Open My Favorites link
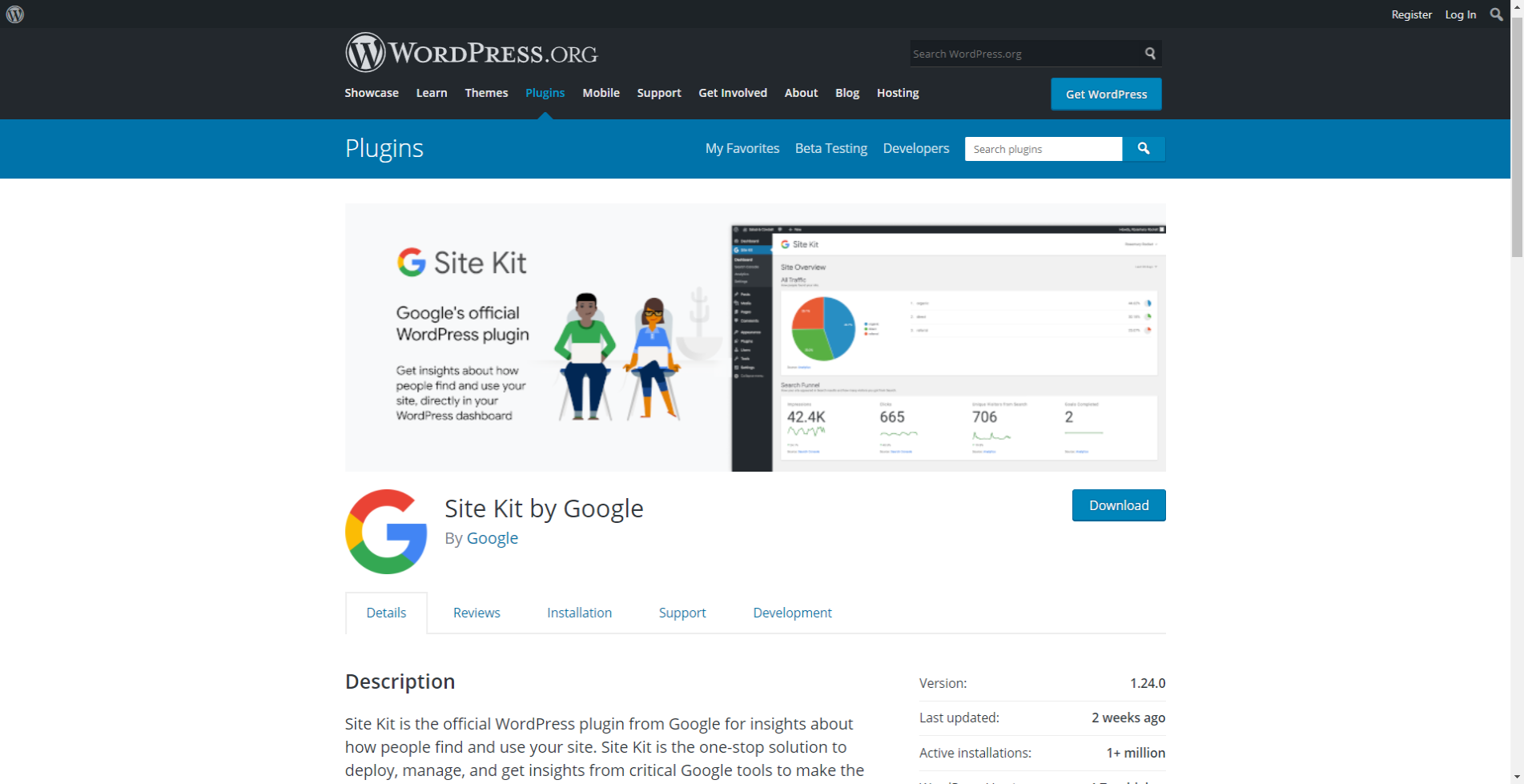The image size is (1524, 784). (x=742, y=148)
